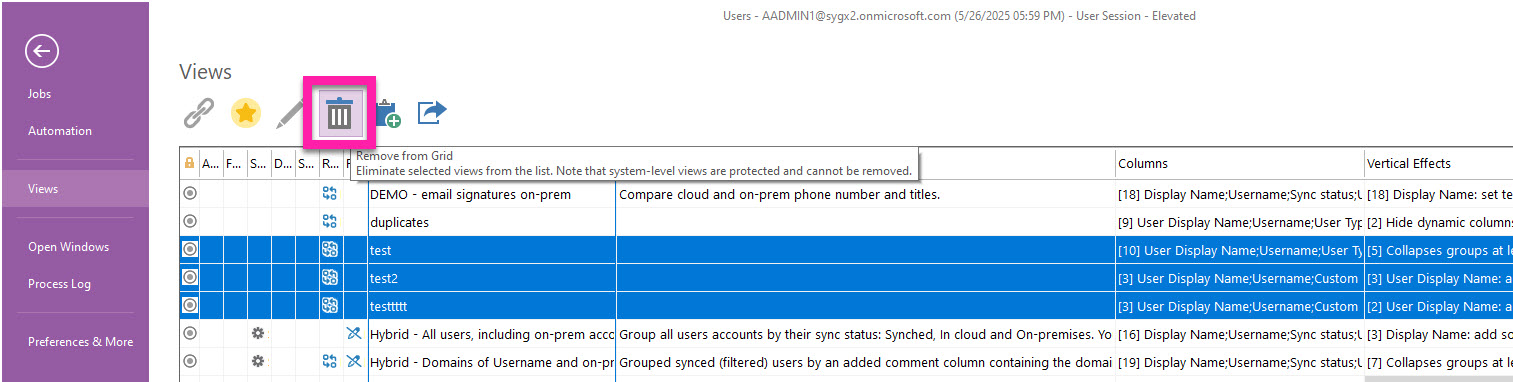This screenshot has width=1513, height=382.
Task: Click the blue share arrow export icon
Action: (x=432, y=112)
